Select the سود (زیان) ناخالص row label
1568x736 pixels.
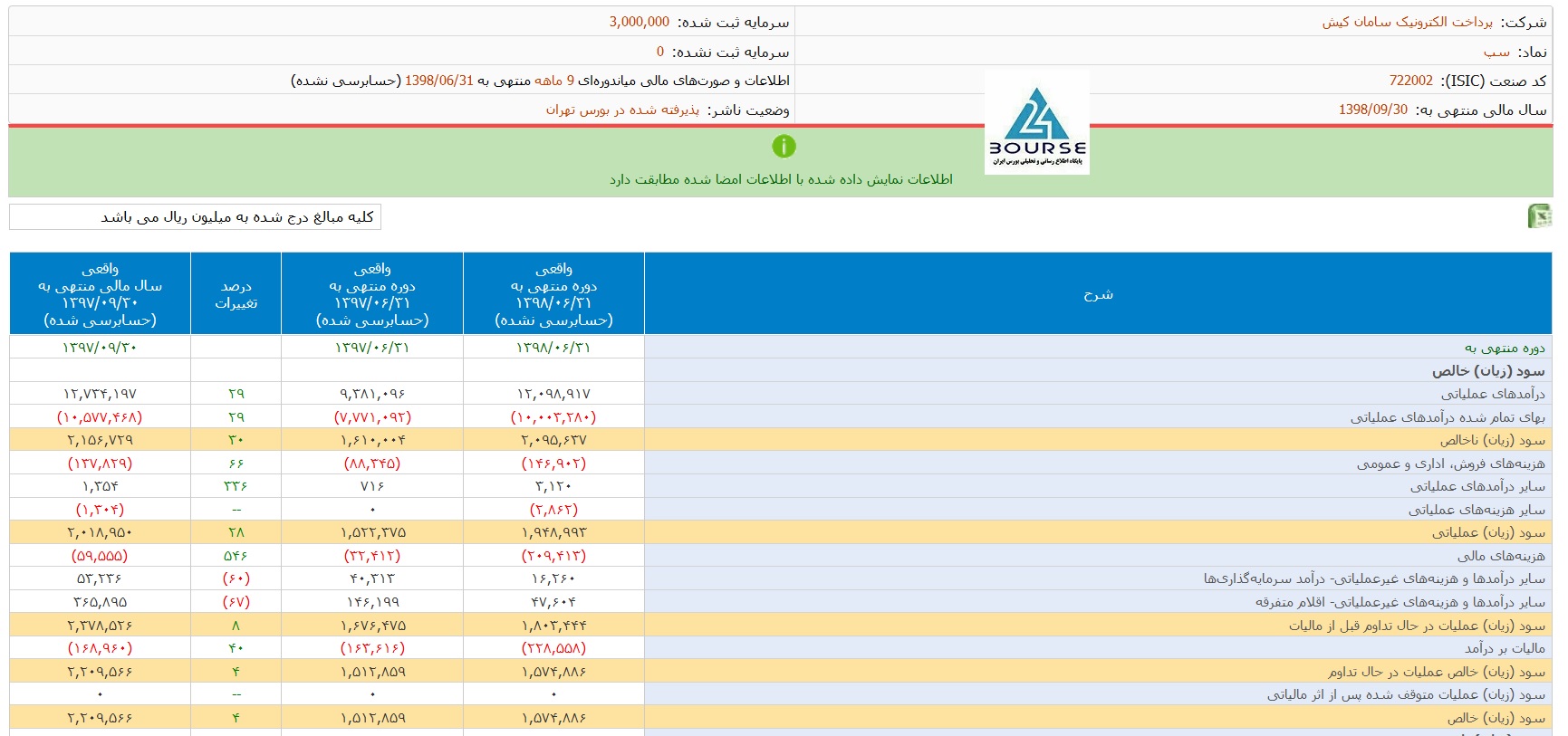(x=1492, y=440)
